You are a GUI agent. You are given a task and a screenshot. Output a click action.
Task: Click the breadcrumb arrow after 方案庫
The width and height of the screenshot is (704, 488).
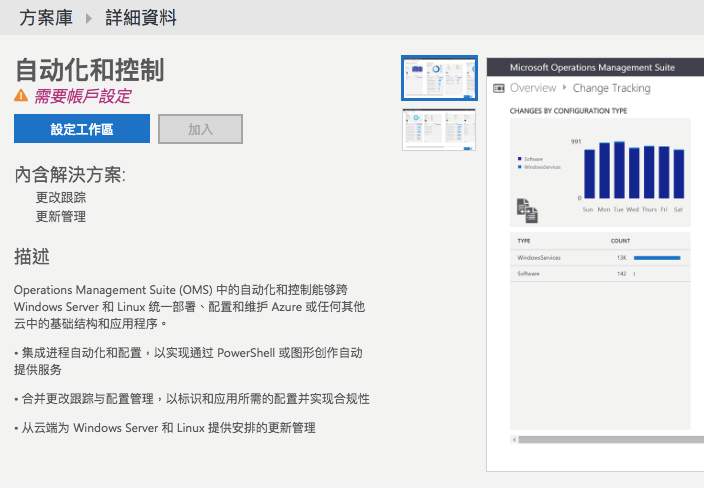(x=89, y=18)
